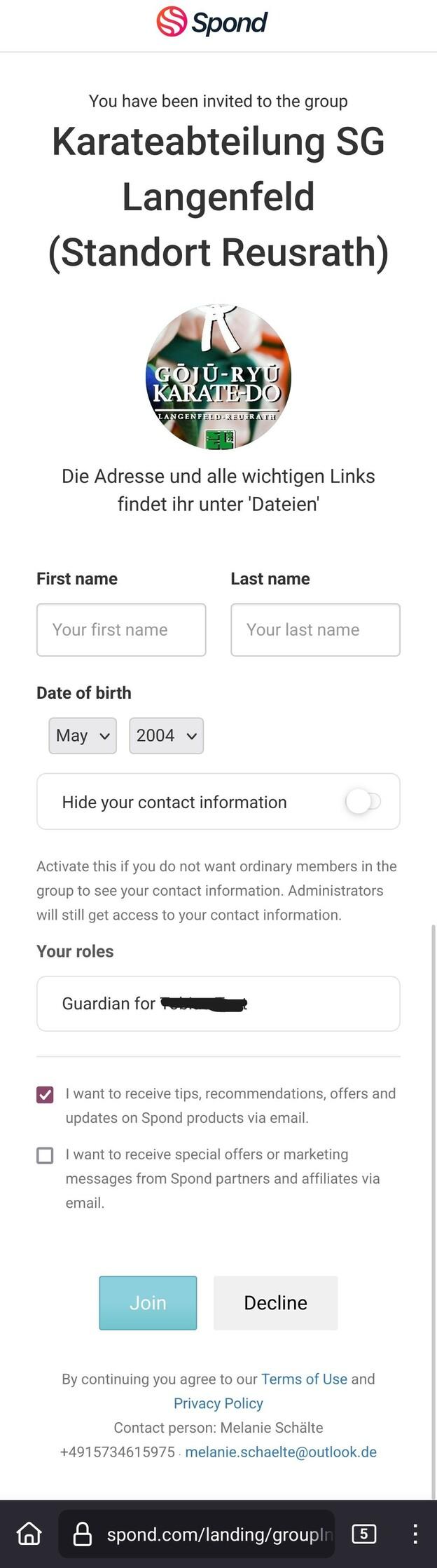
Task: Uncheck the Spond product tips email checkbox
Action: pyautogui.click(x=45, y=1094)
